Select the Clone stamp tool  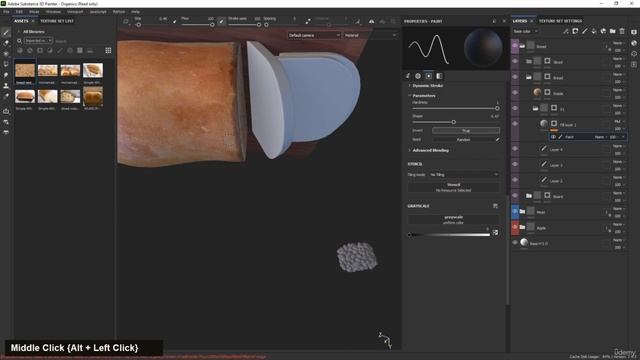6,86
